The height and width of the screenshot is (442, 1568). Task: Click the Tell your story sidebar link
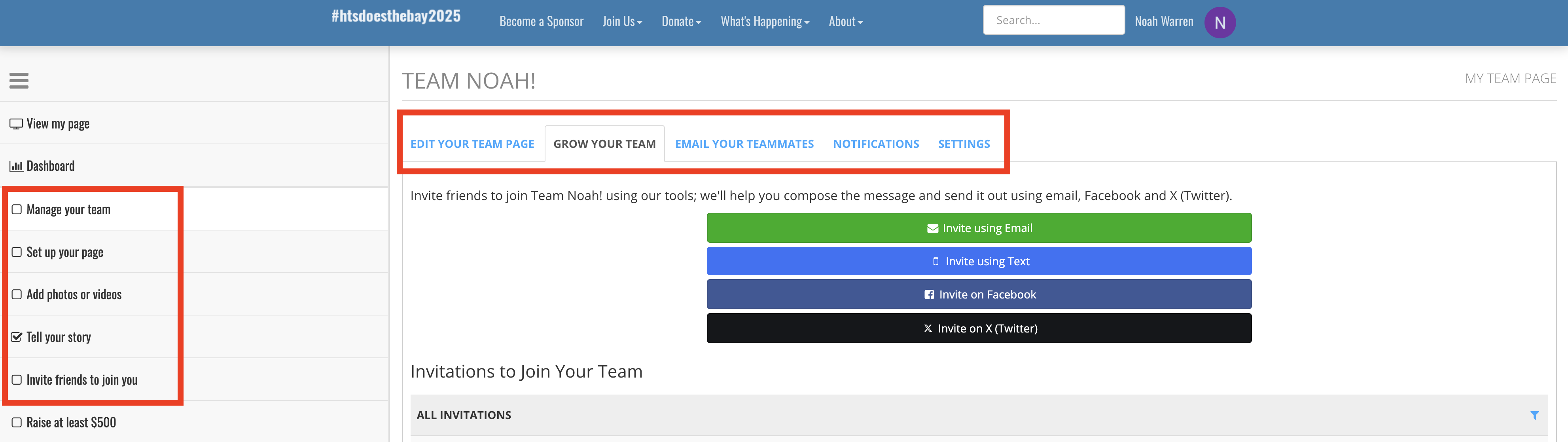pos(59,337)
